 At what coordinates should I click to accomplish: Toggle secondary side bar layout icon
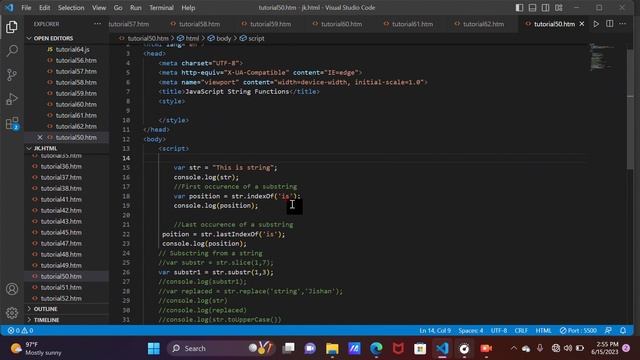[x=545, y=8]
